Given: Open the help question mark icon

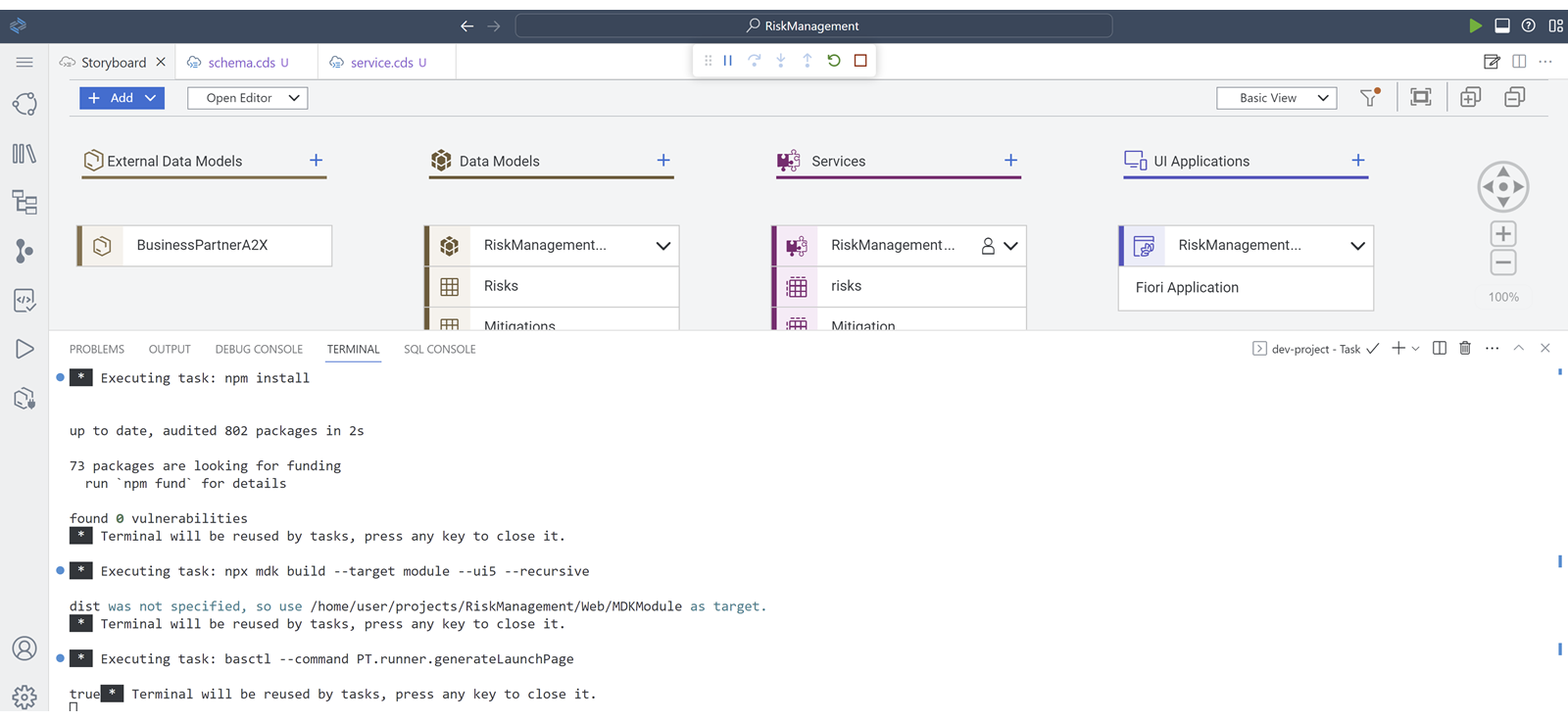Looking at the screenshot, I should [1529, 25].
